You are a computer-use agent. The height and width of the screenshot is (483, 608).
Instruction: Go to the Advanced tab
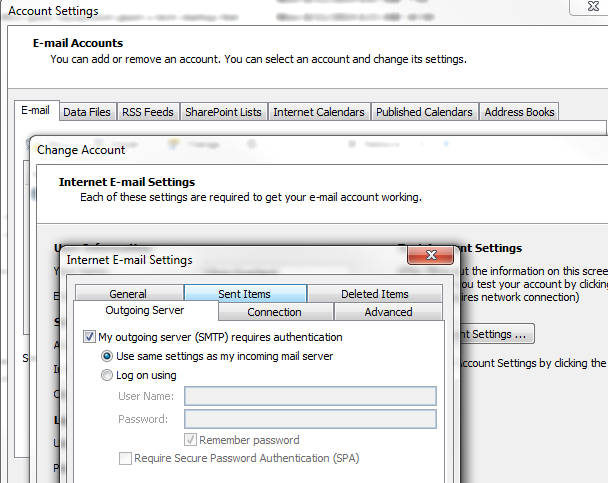point(388,312)
